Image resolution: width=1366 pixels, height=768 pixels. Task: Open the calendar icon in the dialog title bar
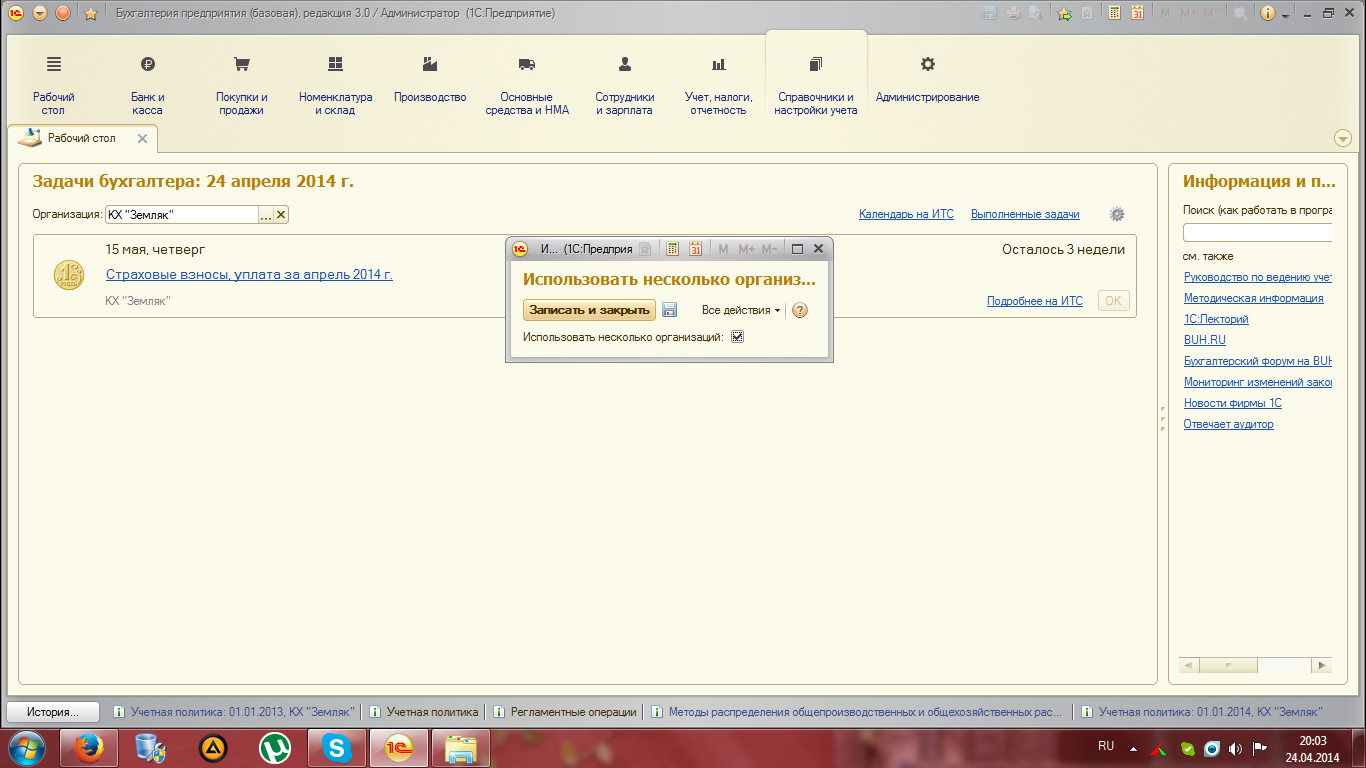(x=696, y=249)
